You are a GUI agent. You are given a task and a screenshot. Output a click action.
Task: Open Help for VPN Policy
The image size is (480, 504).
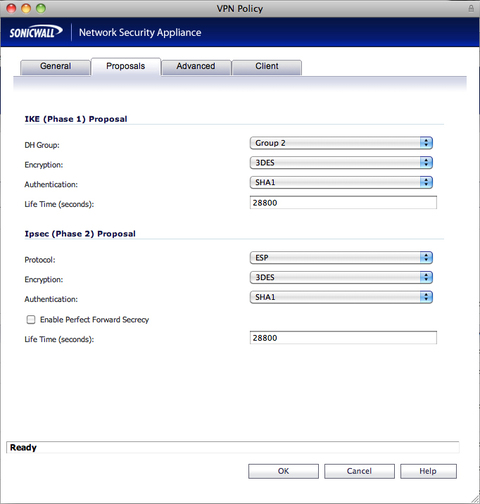click(428, 471)
